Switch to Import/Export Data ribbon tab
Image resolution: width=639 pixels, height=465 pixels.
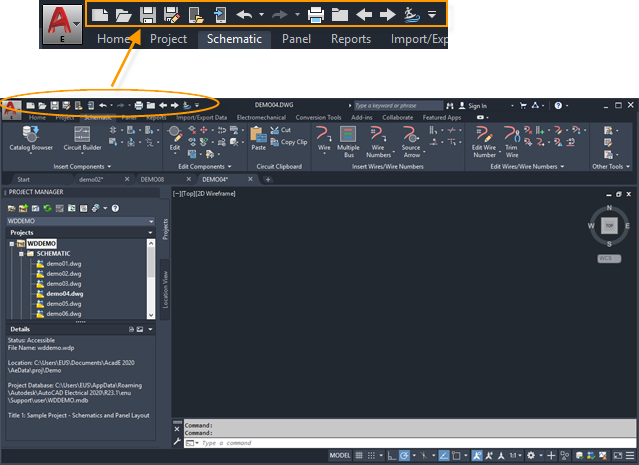click(201, 117)
